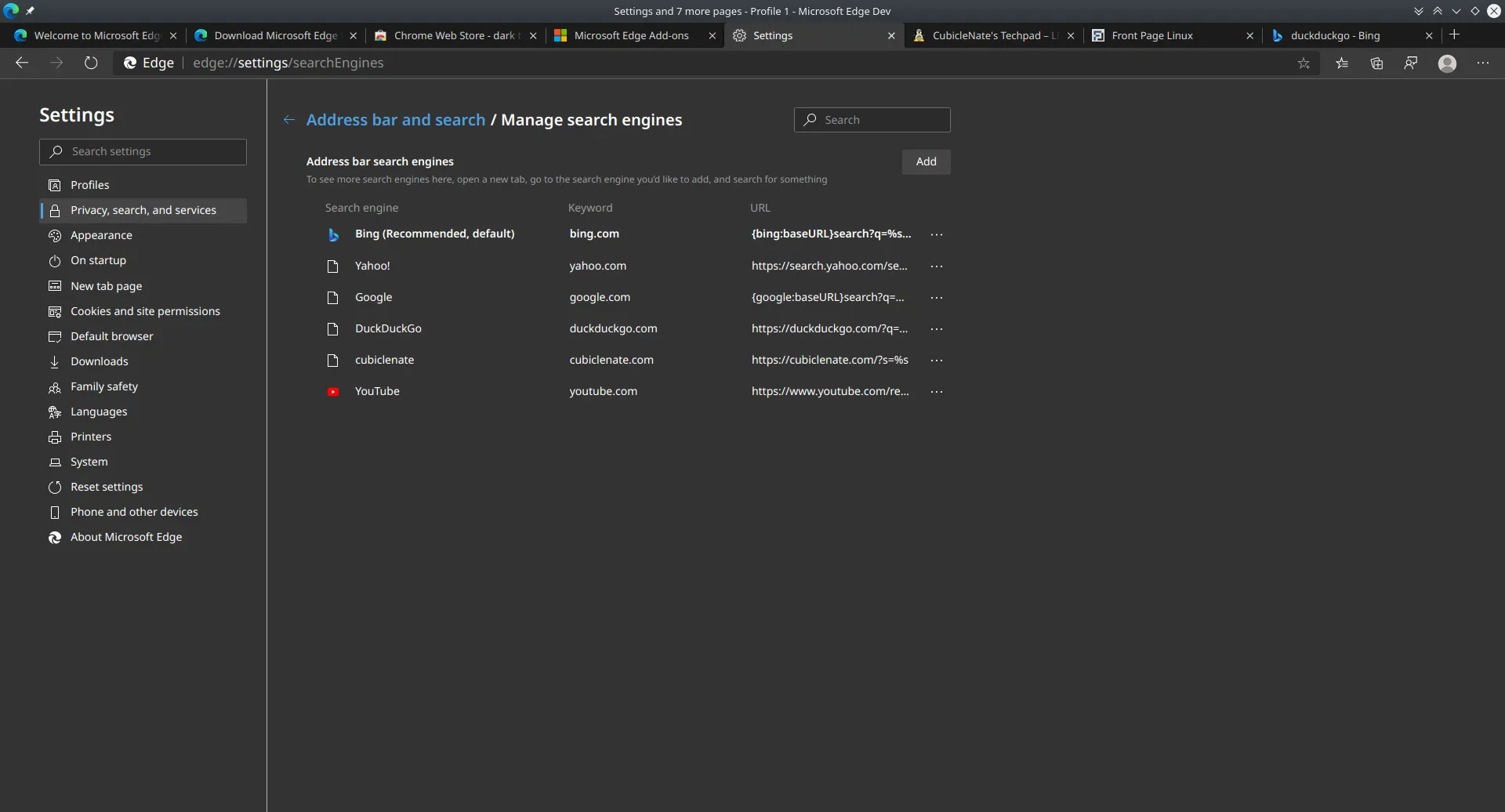Open more actions for Bing search engine
Screen dimensions: 1505x812
tap(936, 234)
